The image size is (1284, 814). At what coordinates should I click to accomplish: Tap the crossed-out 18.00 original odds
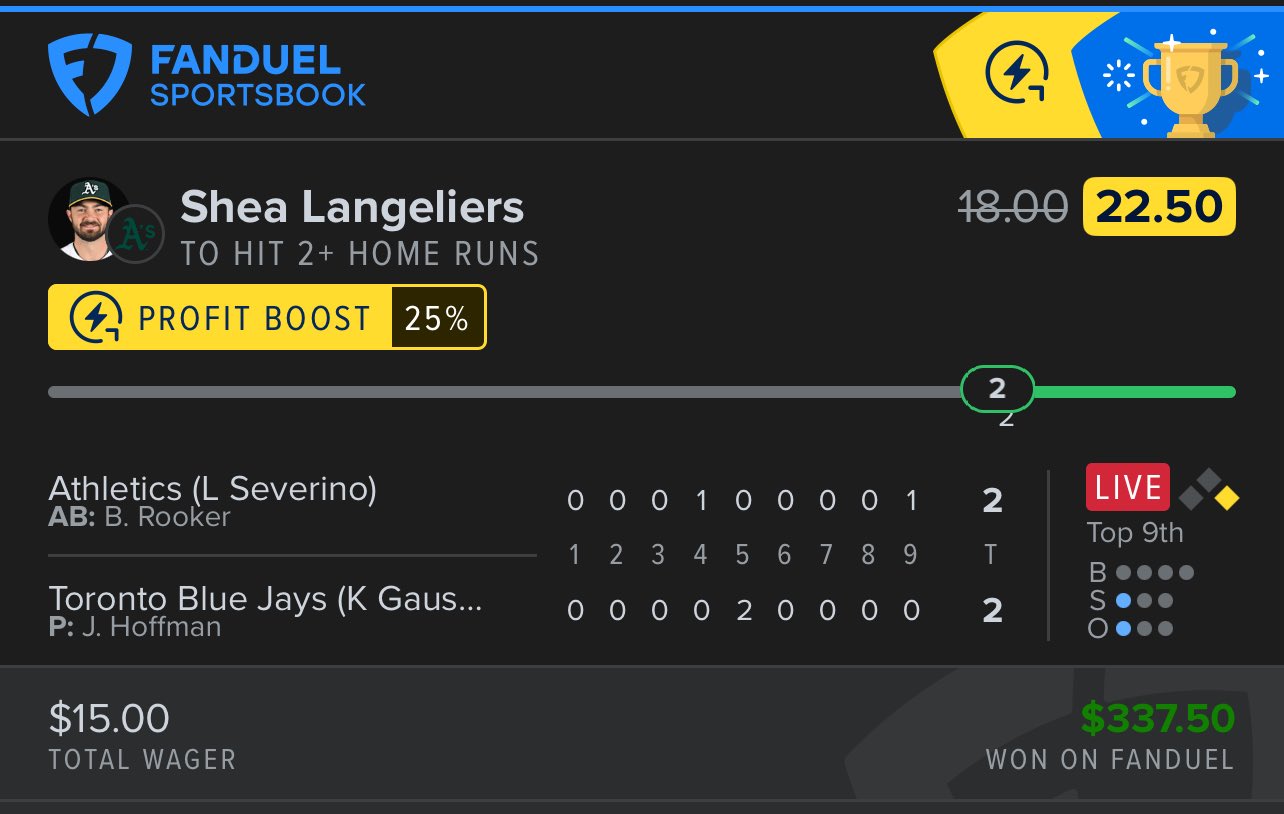tap(1013, 207)
